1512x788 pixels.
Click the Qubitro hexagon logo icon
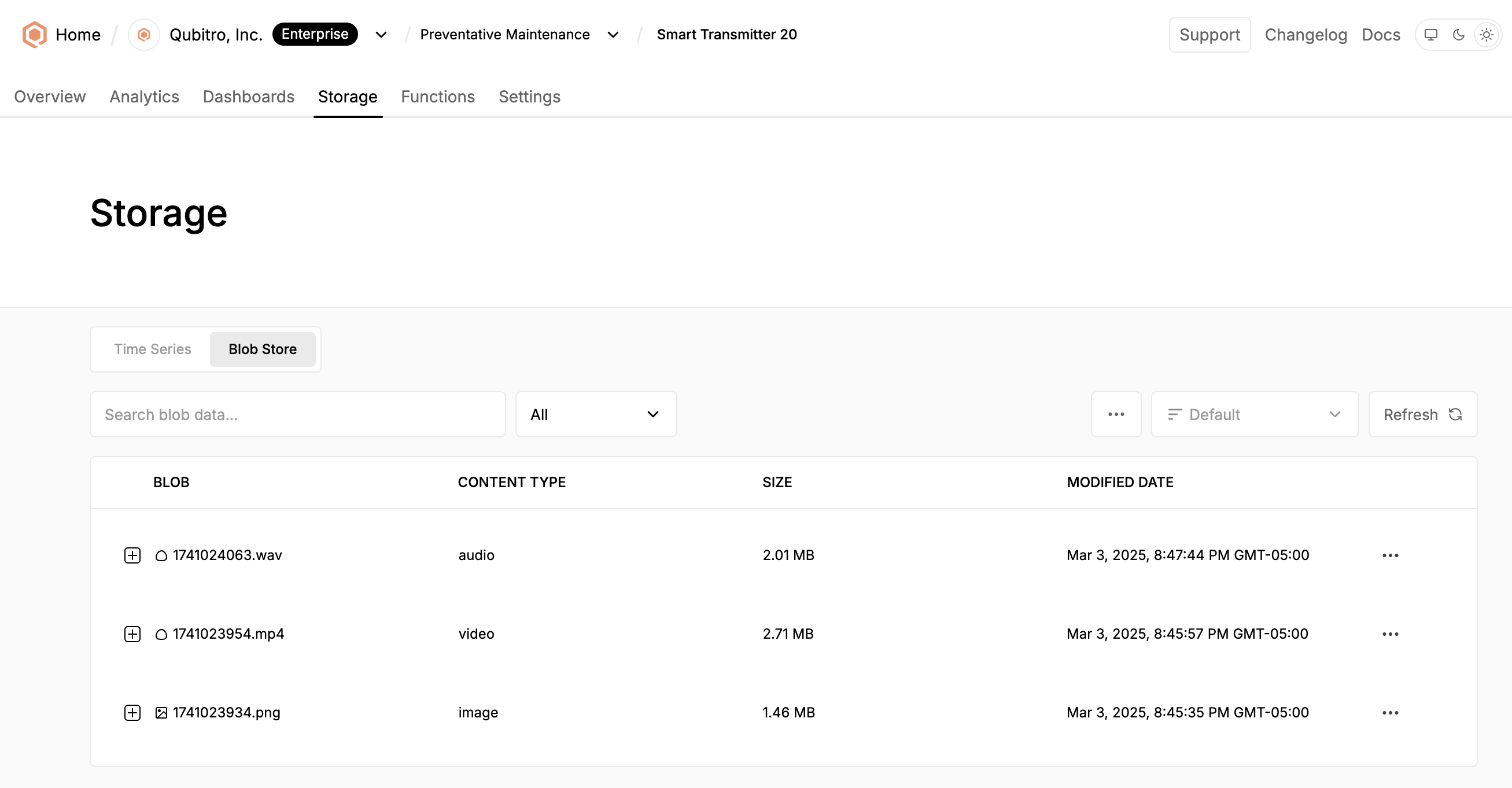point(34,35)
